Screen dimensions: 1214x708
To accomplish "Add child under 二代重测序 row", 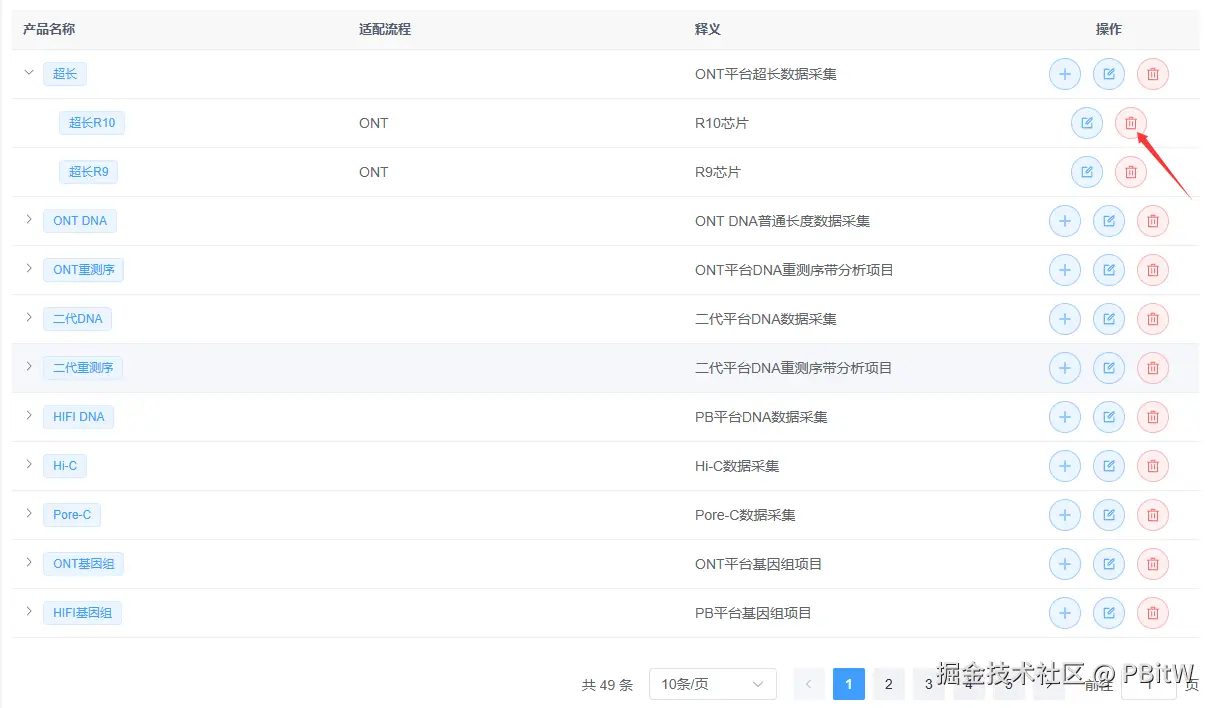I will coord(1065,368).
